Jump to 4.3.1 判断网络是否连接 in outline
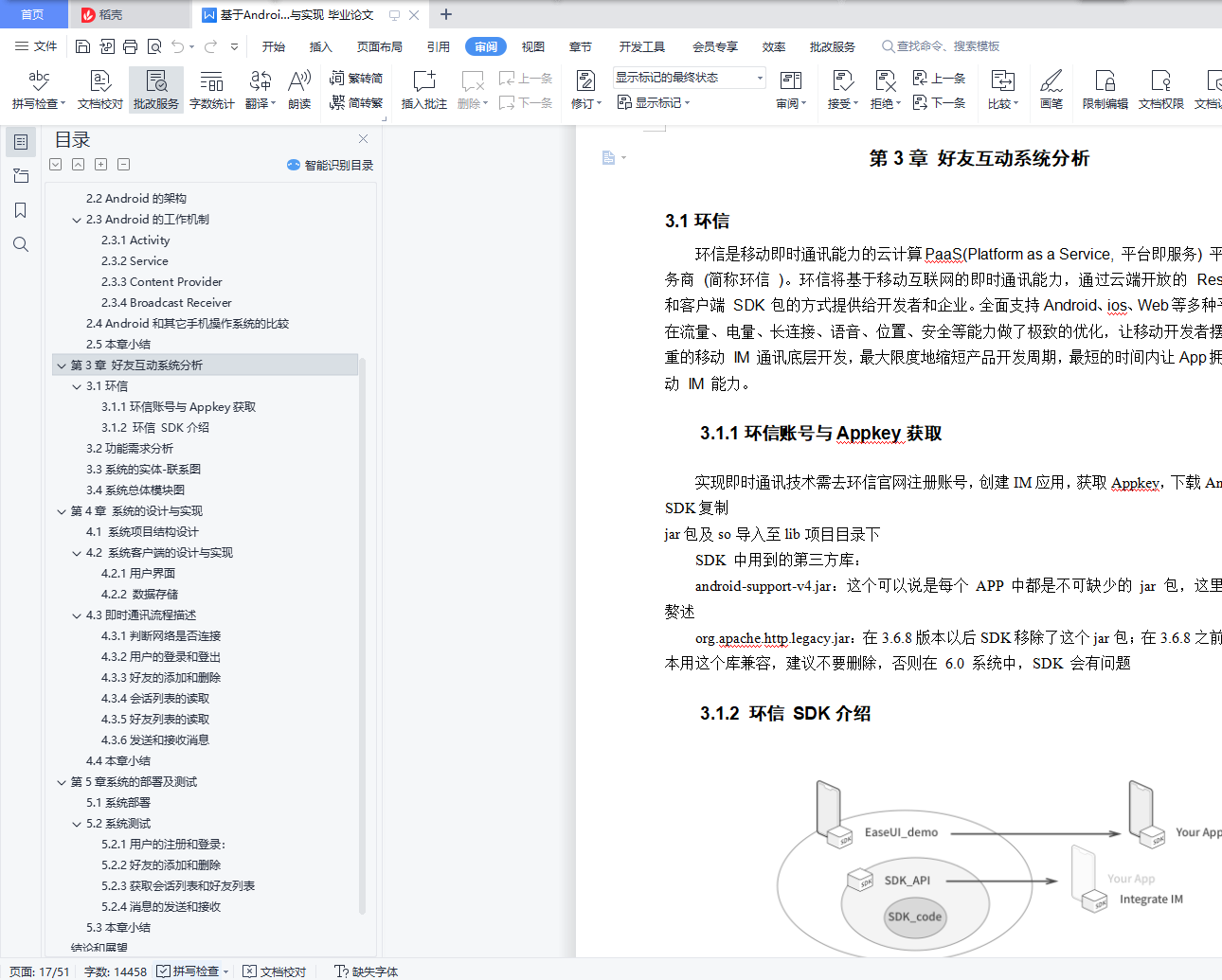The image size is (1222, 980). pyautogui.click(x=161, y=636)
